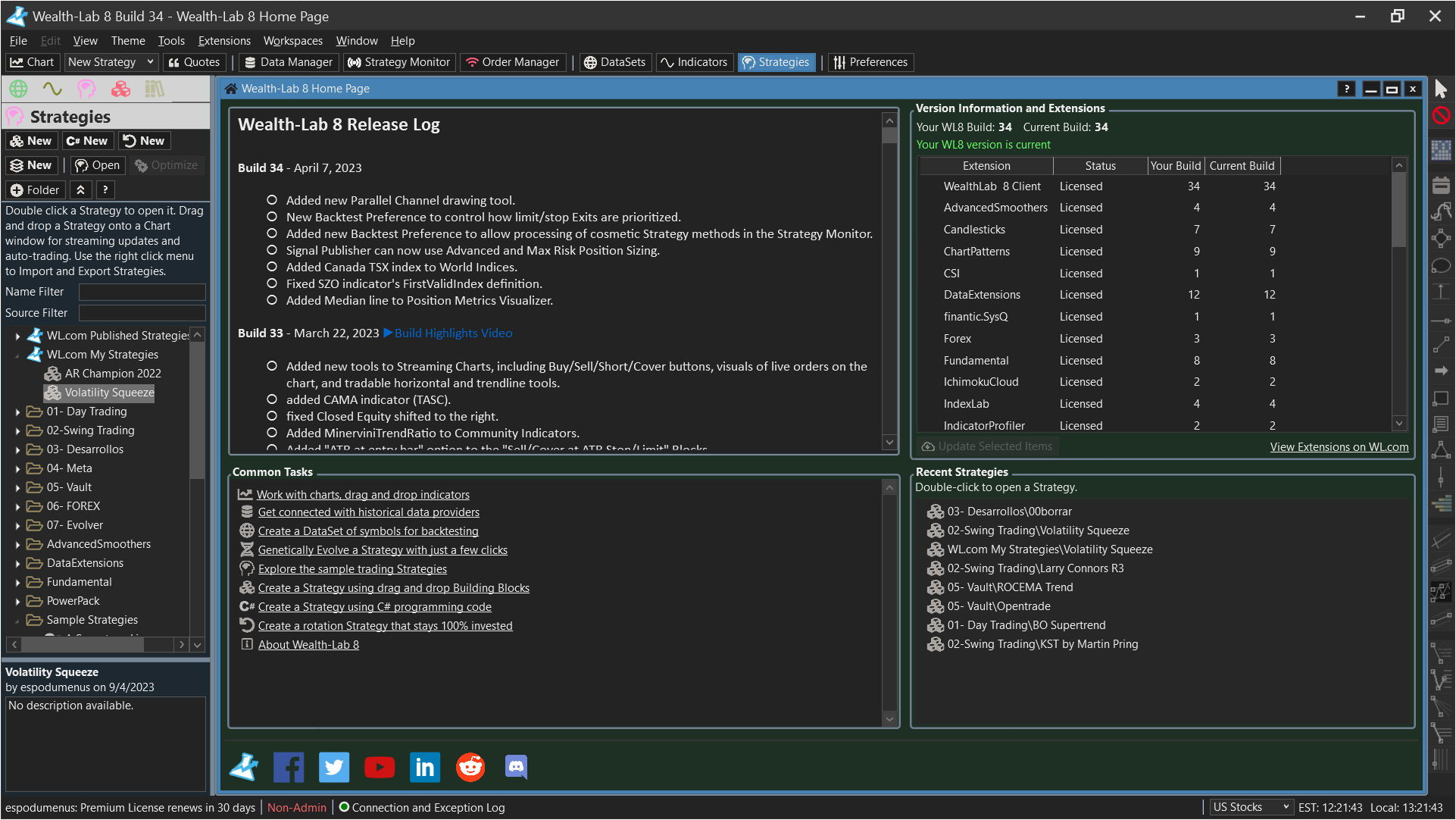The width and height of the screenshot is (1456, 820).
Task: Open the Discord icon at bottom
Action: 516,768
